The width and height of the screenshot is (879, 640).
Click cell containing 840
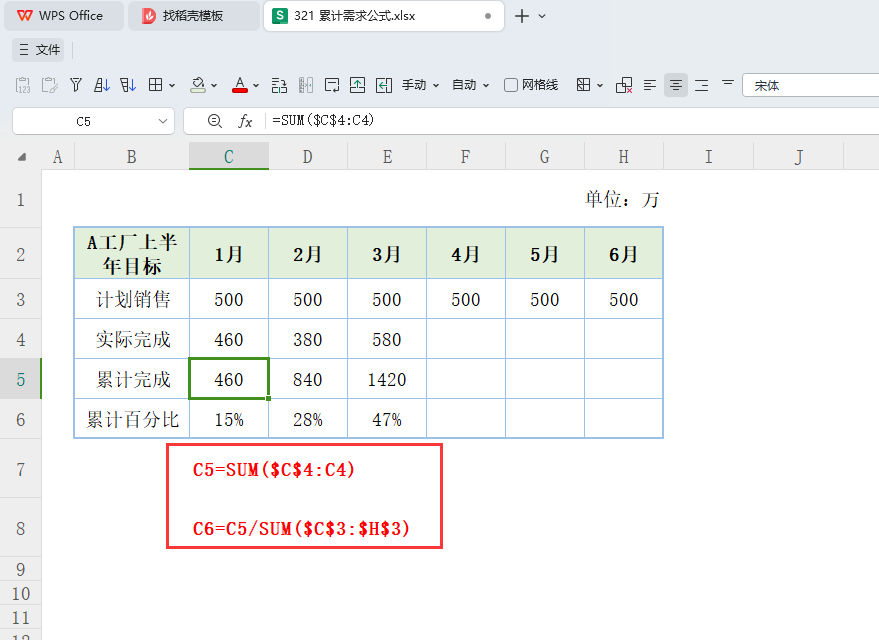308,379
